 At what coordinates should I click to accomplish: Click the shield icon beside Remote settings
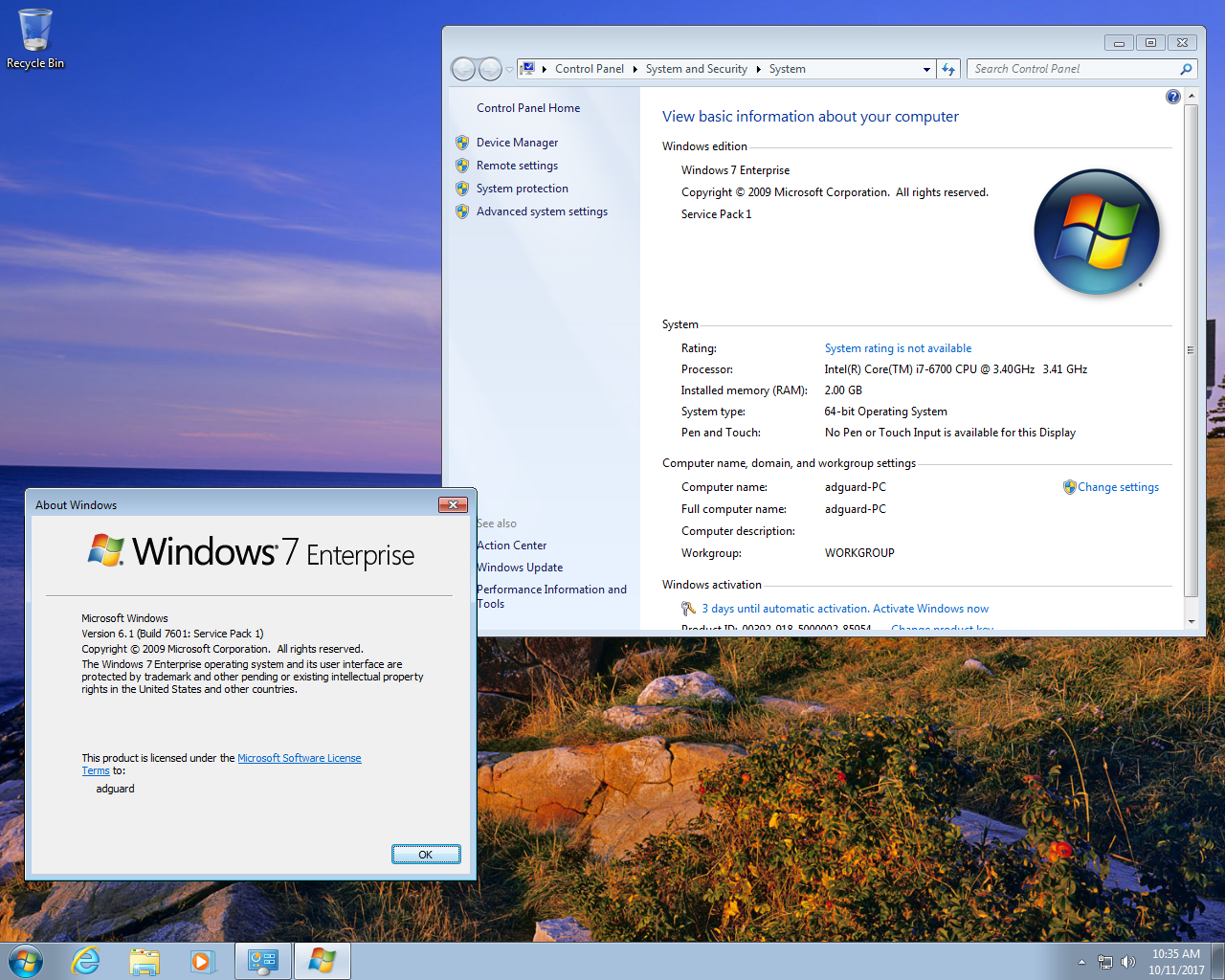(x=462, y=166)
